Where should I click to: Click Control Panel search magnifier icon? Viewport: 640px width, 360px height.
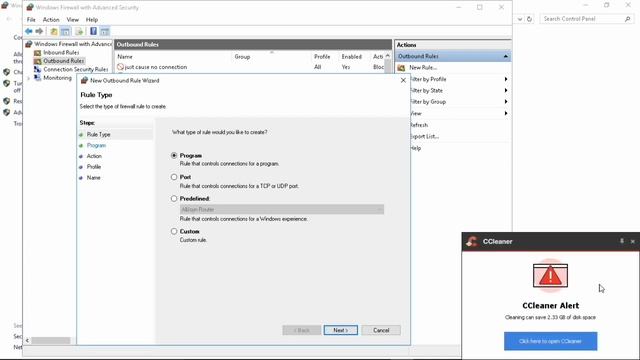pyautogui.click(x=628, y=19)
